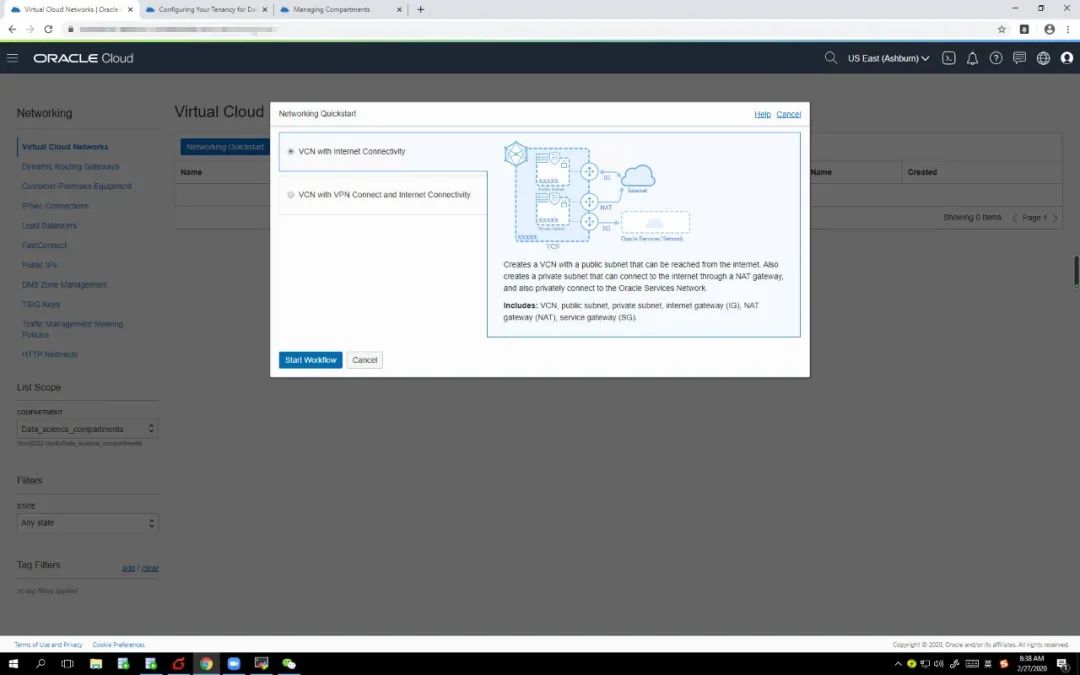Open HTTP Redirects in sidebar
Viewport: 1080px width, 675px height.
tap(50, 355)
